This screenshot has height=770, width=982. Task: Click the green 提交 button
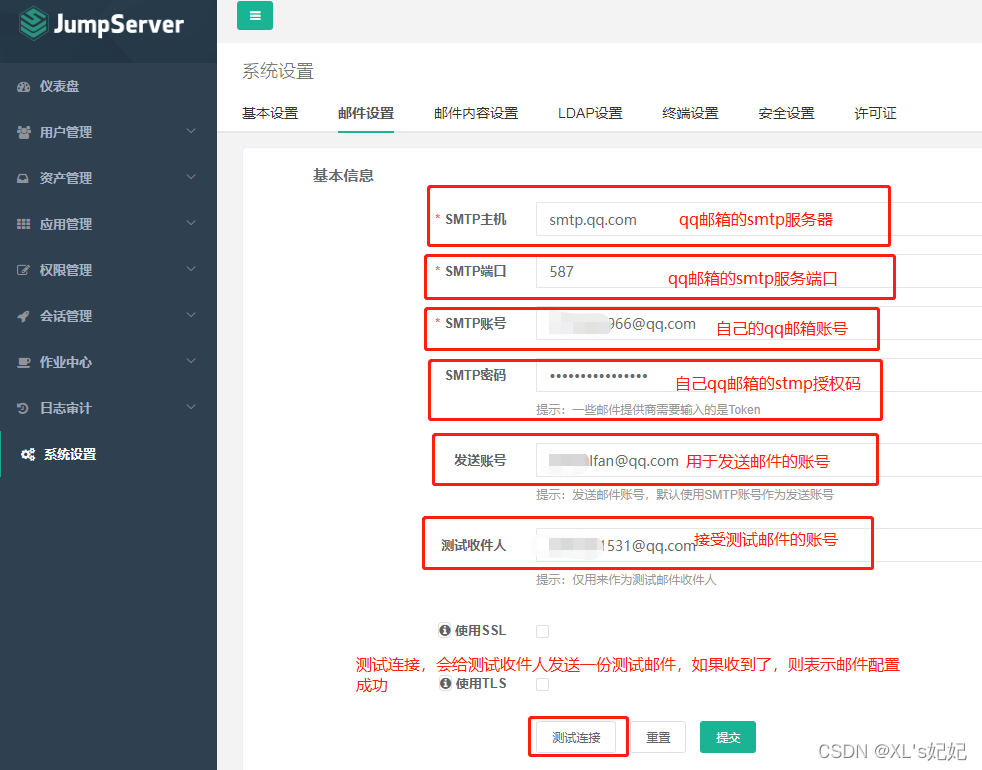coord(728,737)
